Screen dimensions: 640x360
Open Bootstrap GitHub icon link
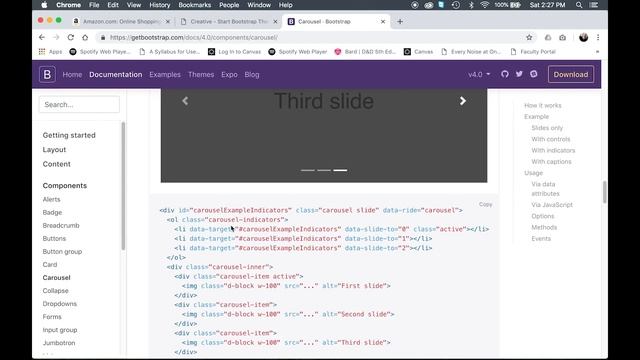505,74
